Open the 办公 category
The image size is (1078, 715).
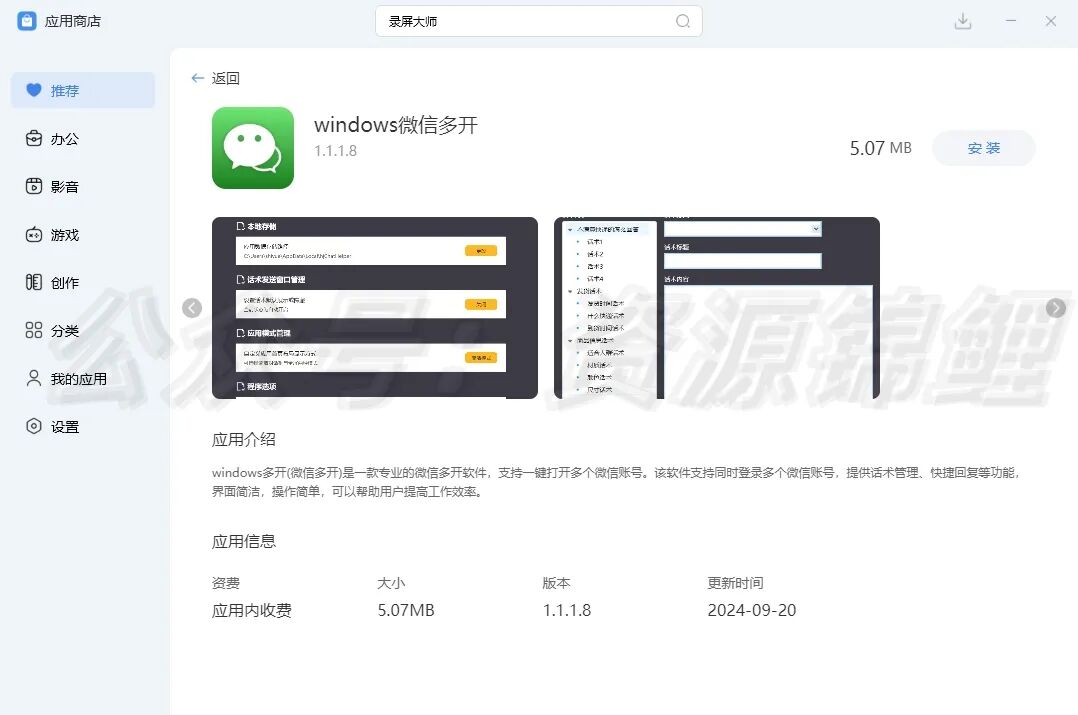(x=82, y=139)
